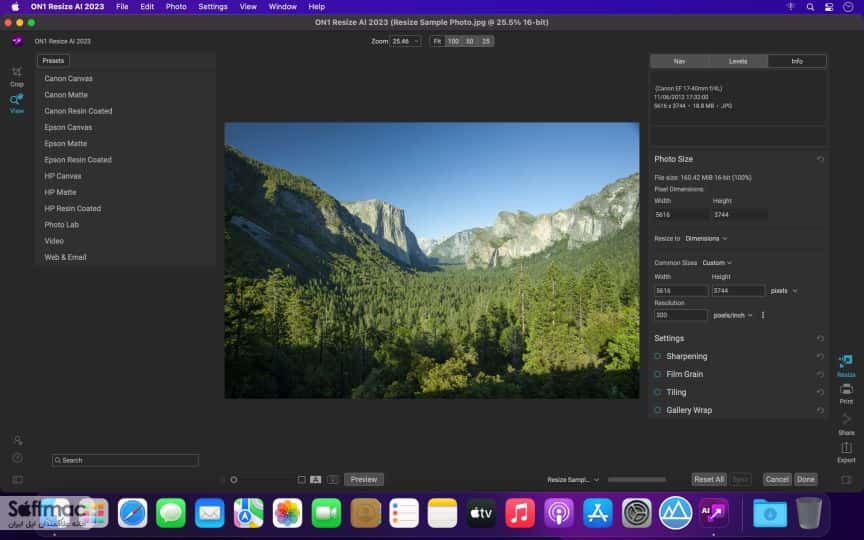Screen dimensions: 864x540
Task: Open the Settings menu
Action: point(213,7)
